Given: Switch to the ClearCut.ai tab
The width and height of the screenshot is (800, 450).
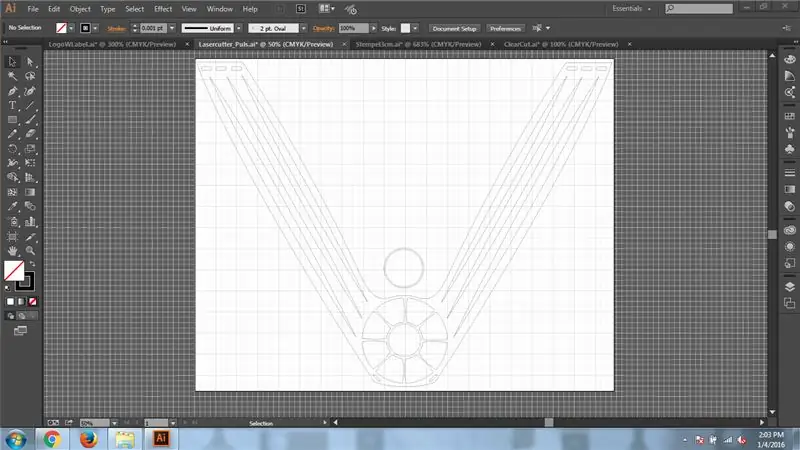Looking at the screenshot, I should [x=561, y=44].
